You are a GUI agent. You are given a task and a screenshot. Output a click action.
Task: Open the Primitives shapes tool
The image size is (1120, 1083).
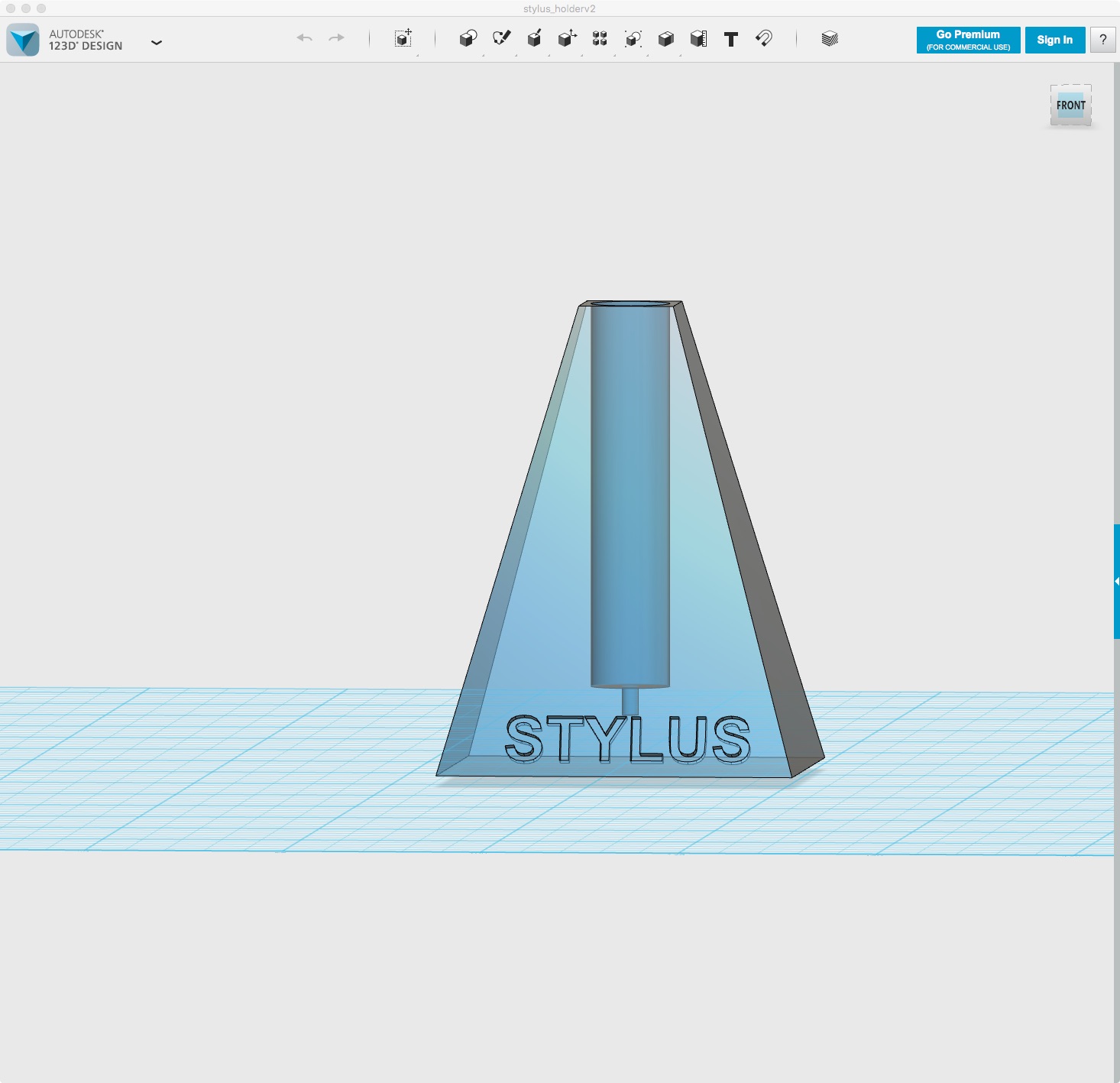(x=468, y=38)
